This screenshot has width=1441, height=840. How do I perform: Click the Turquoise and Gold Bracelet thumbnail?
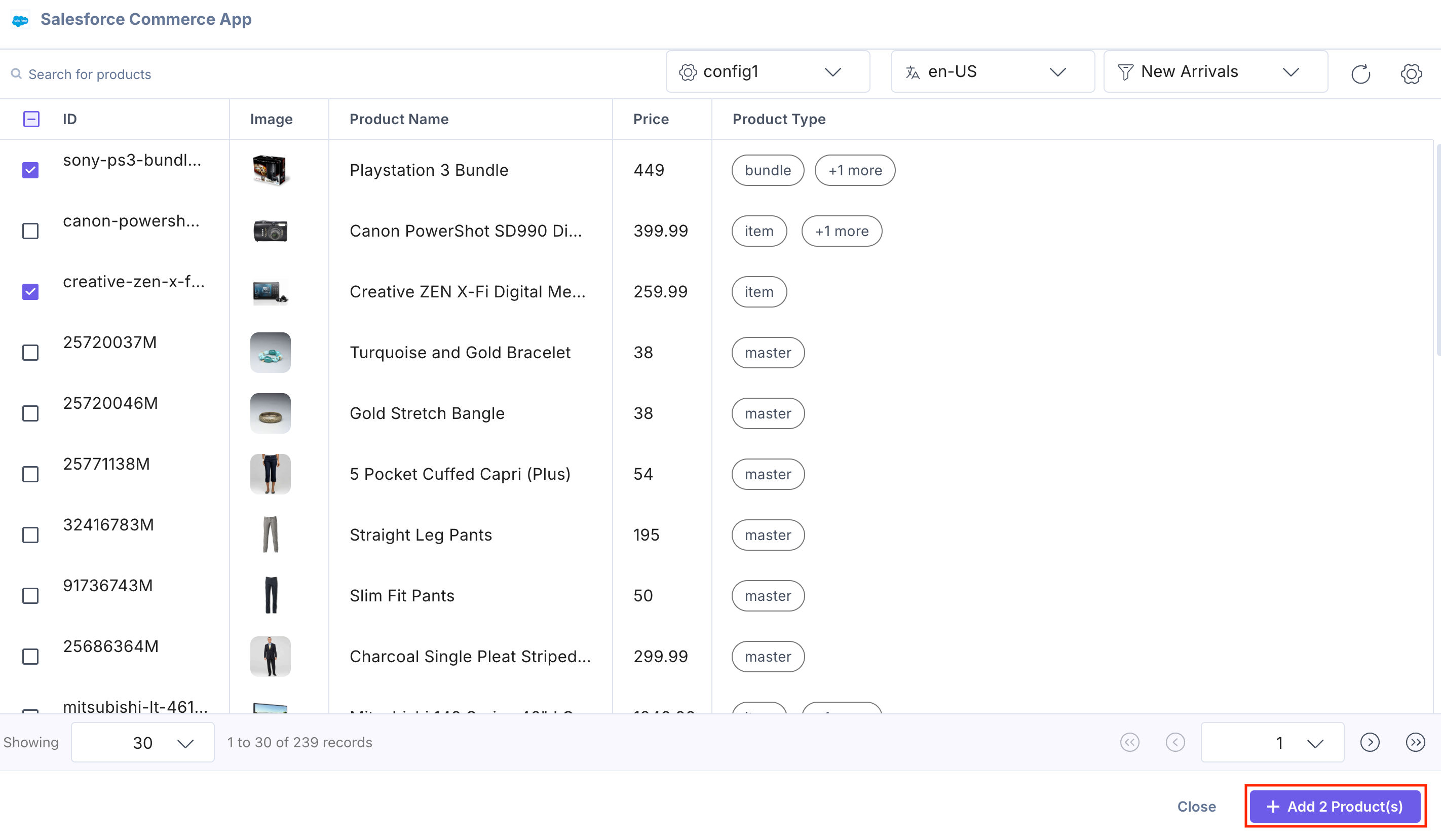(271, 353)
